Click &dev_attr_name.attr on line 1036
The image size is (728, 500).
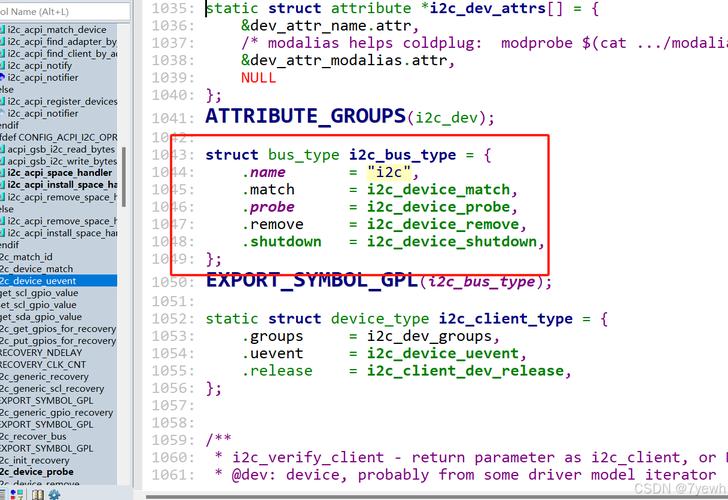(x=325, y=26)
